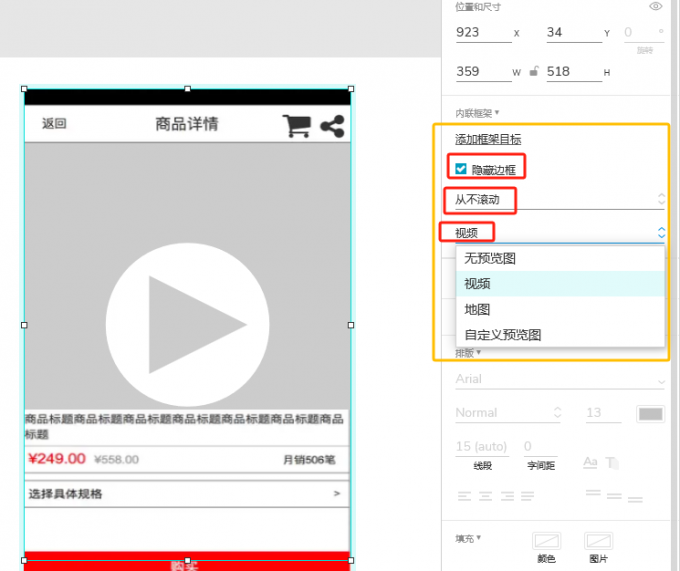The height and width of the screenshot is (571, 680).
Task: Click the Aa text case icon
Action: click(x=590, y=462)
